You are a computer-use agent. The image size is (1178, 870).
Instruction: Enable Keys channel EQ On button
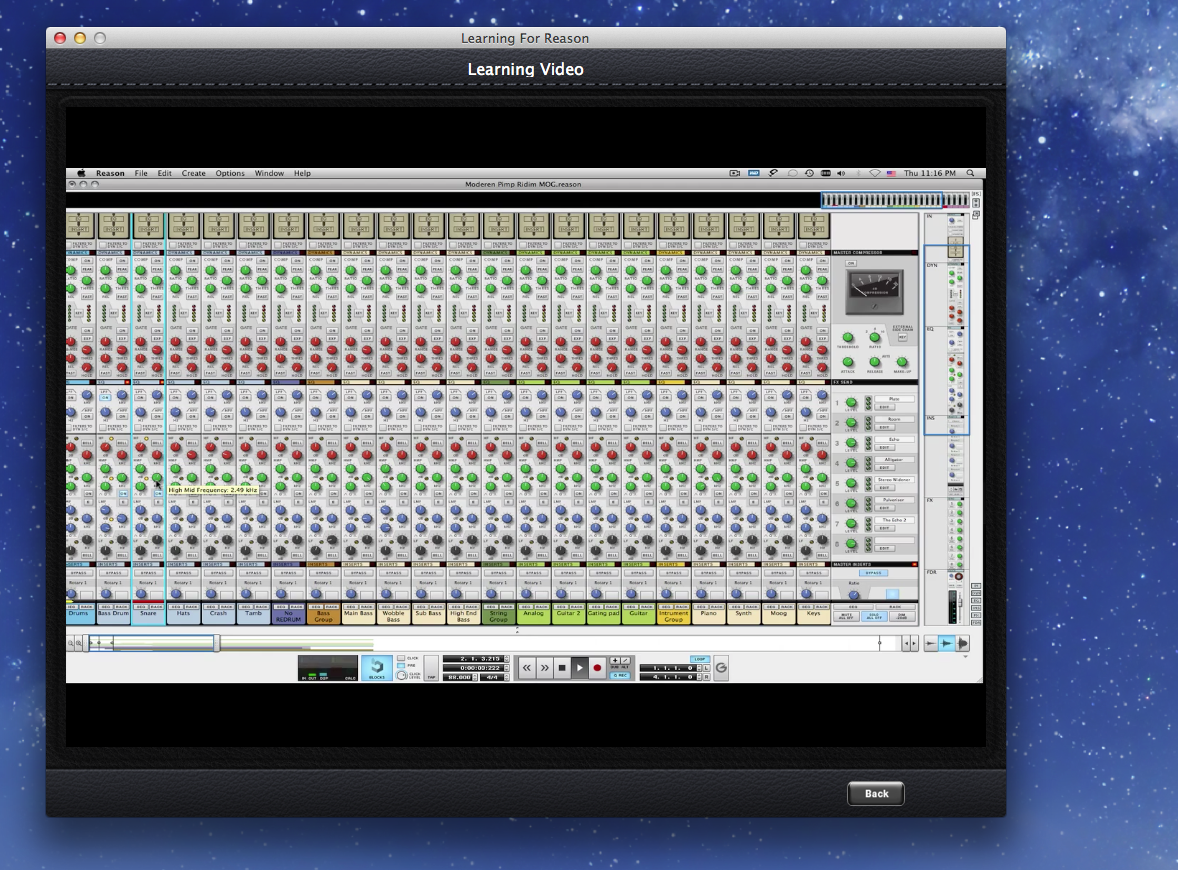(x=824, y=494)
